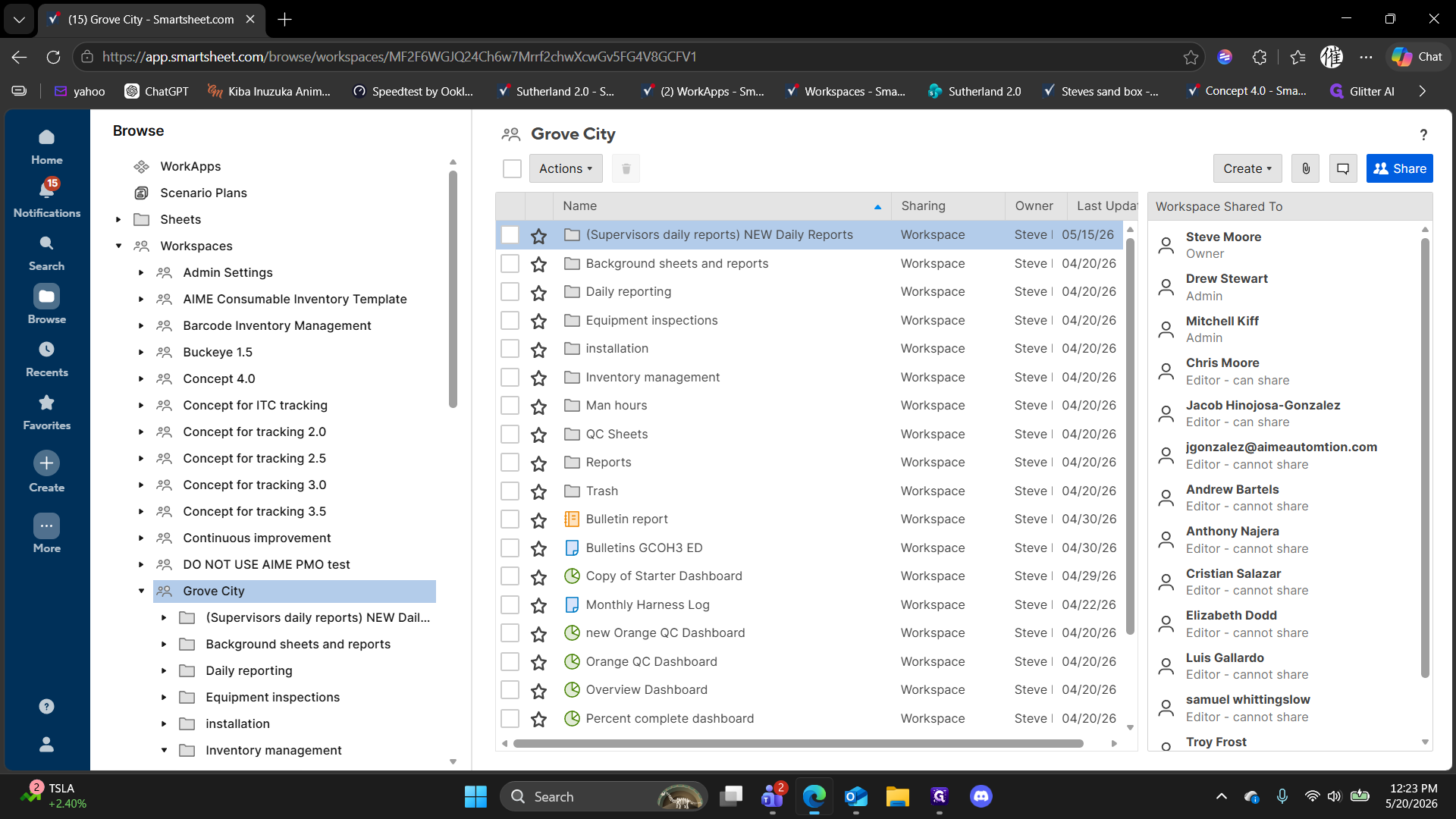
Task: Open Microsoft Teams from the taskbar
Action: pyautogui.click(x=773, y=796)
